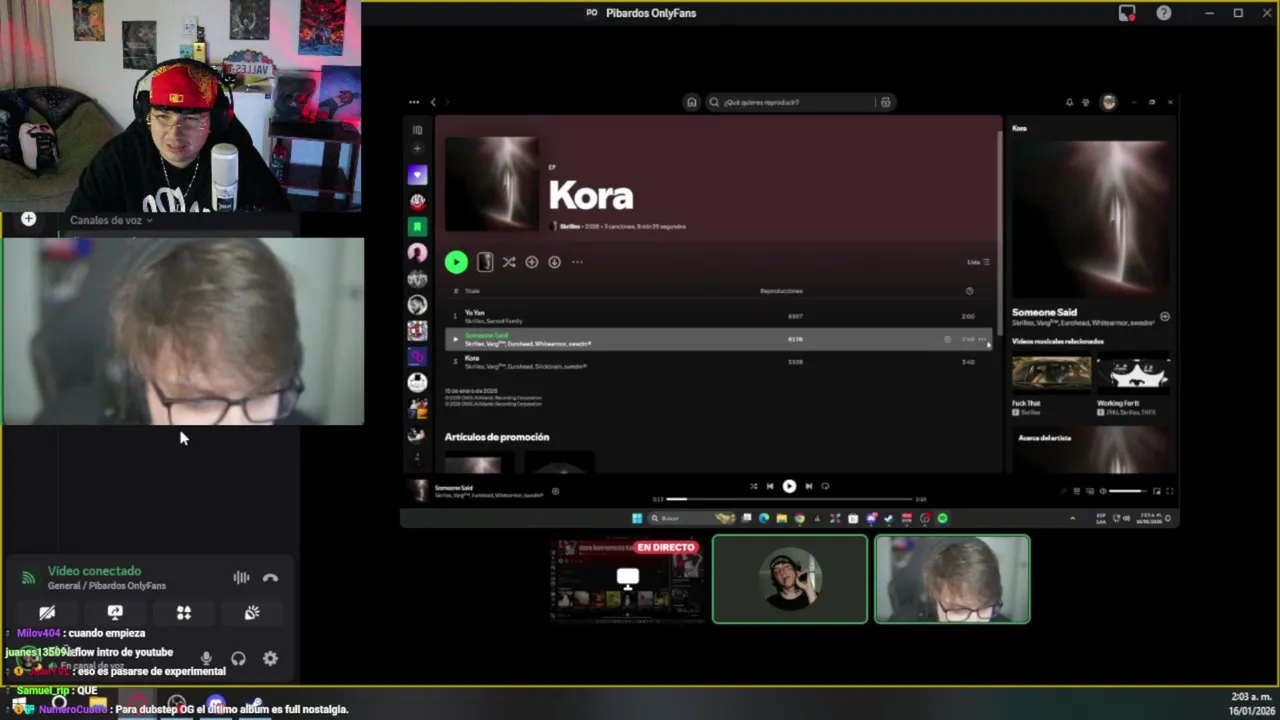
Task: Create a new playlist with sidebar plus
Action: pos(417,148)
